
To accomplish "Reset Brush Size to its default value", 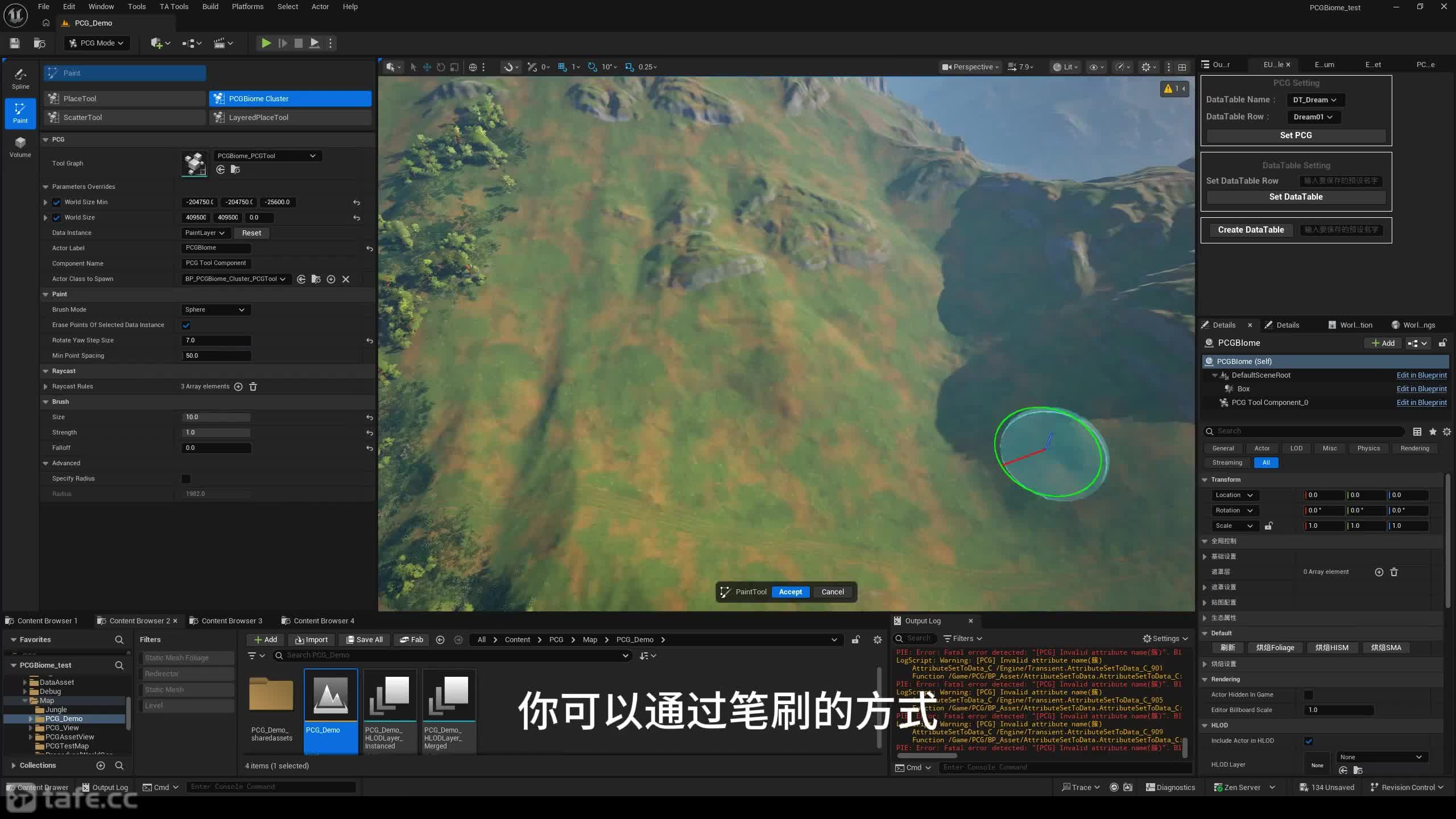I will pos(370,417).
